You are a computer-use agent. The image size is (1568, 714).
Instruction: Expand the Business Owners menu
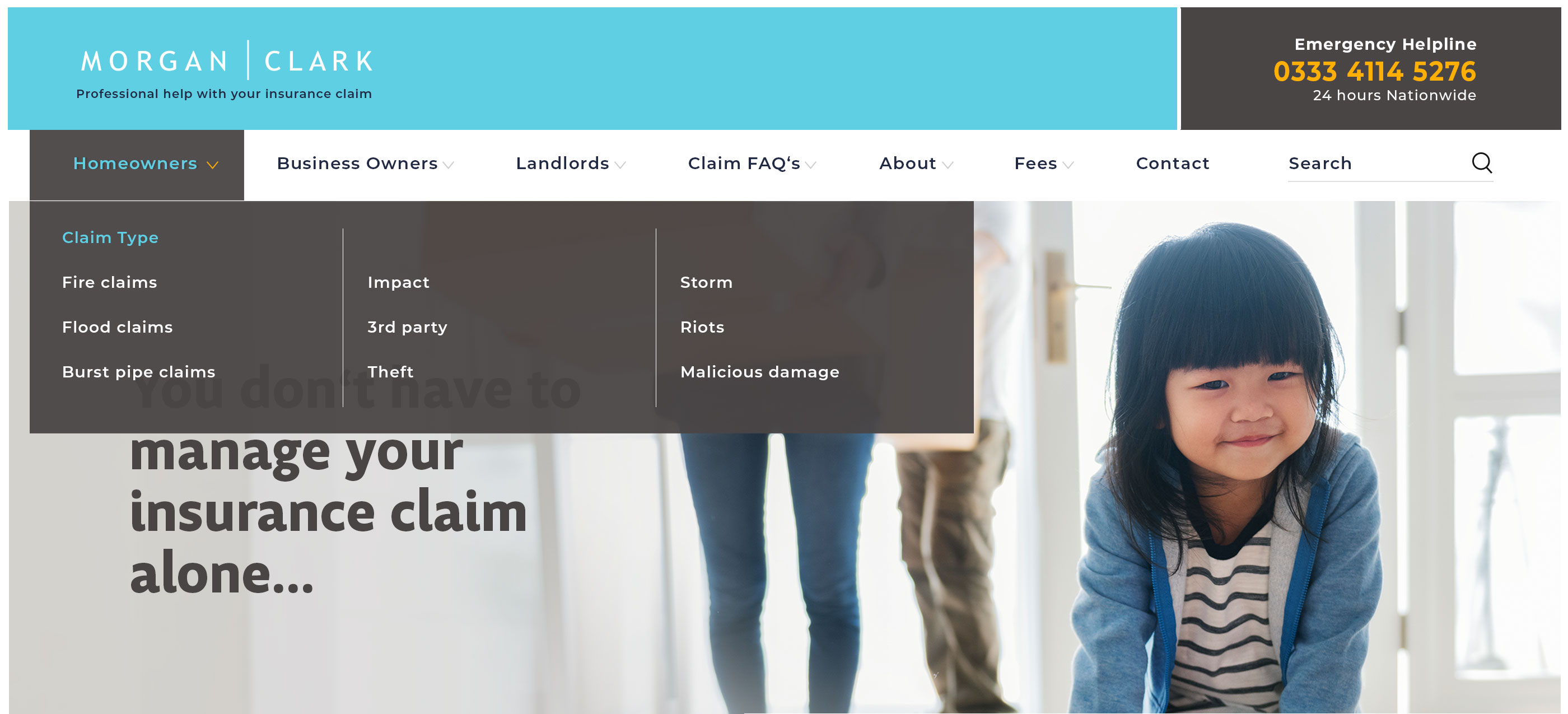tap(365, 164)
